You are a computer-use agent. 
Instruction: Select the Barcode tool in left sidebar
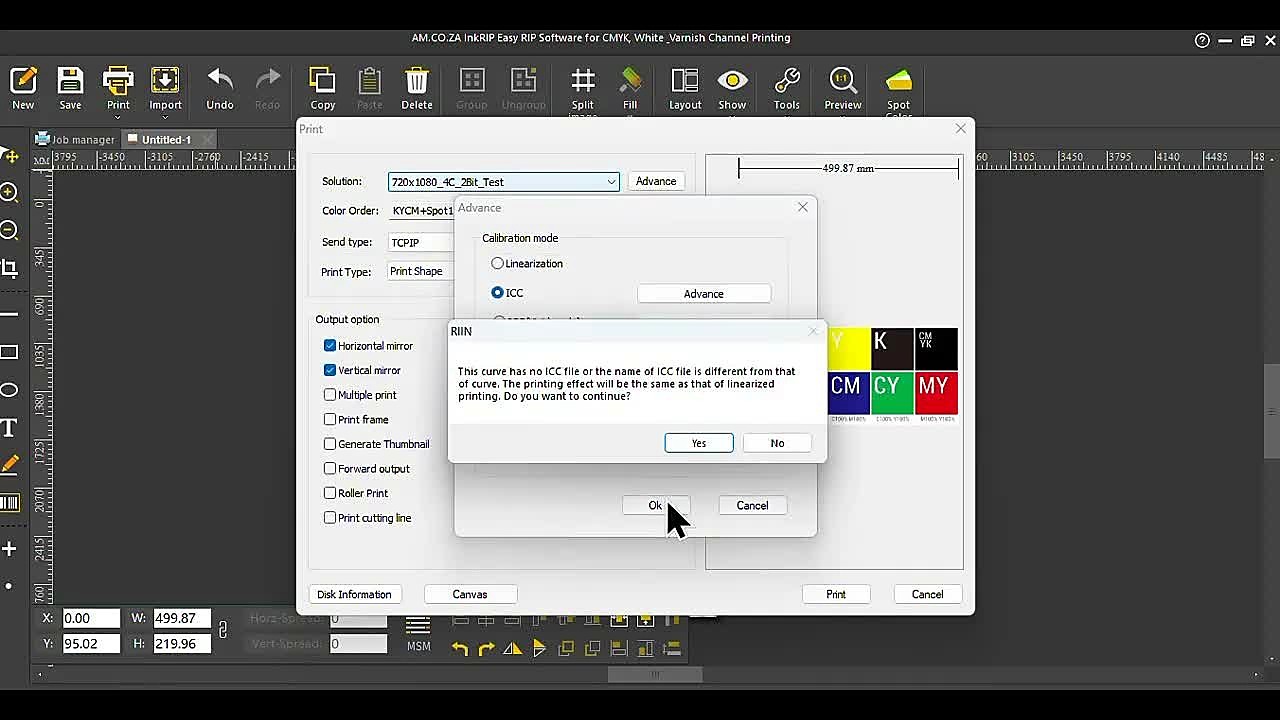(x=9, y=503)
